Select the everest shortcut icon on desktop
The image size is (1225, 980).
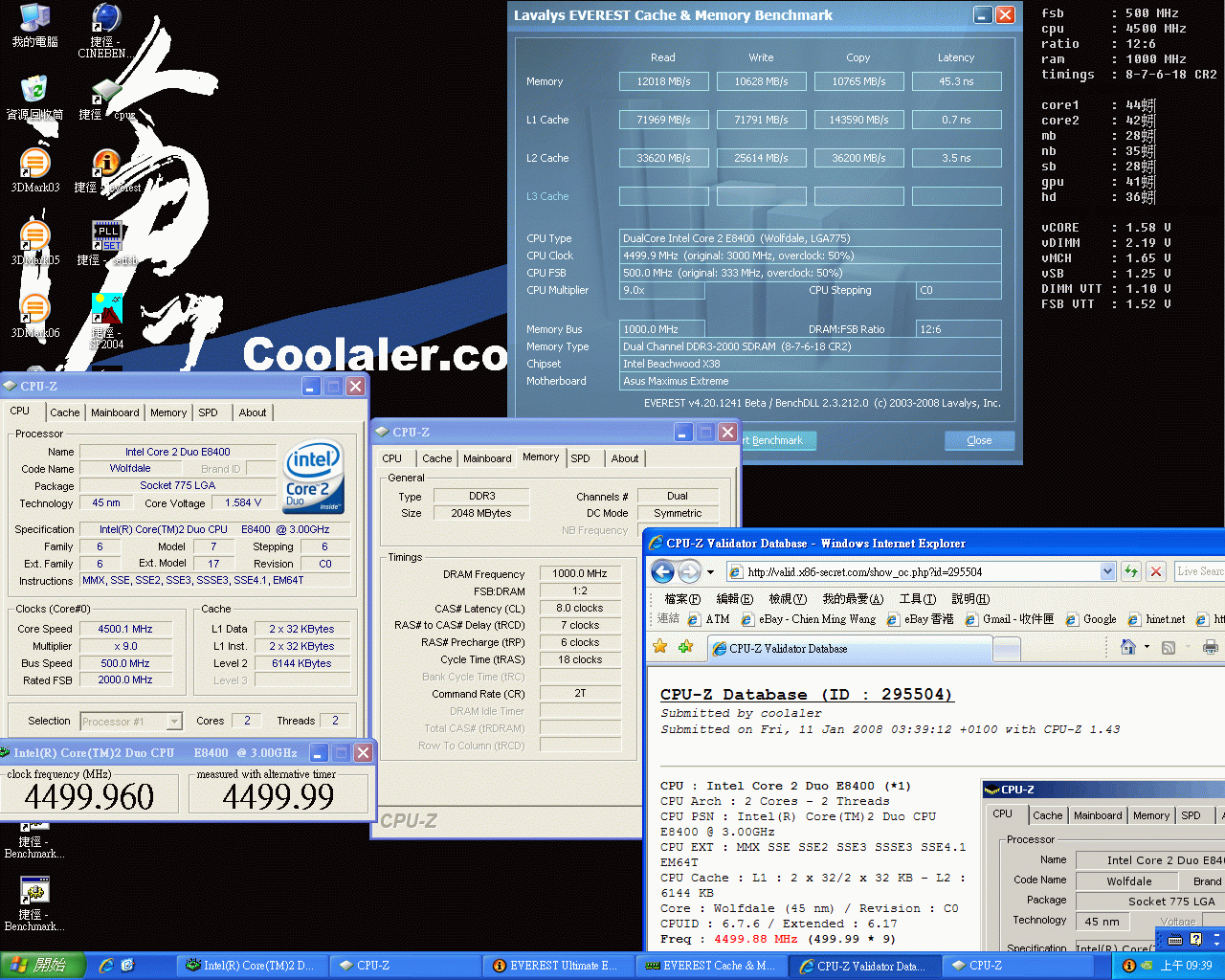click(x=106, y=170)
